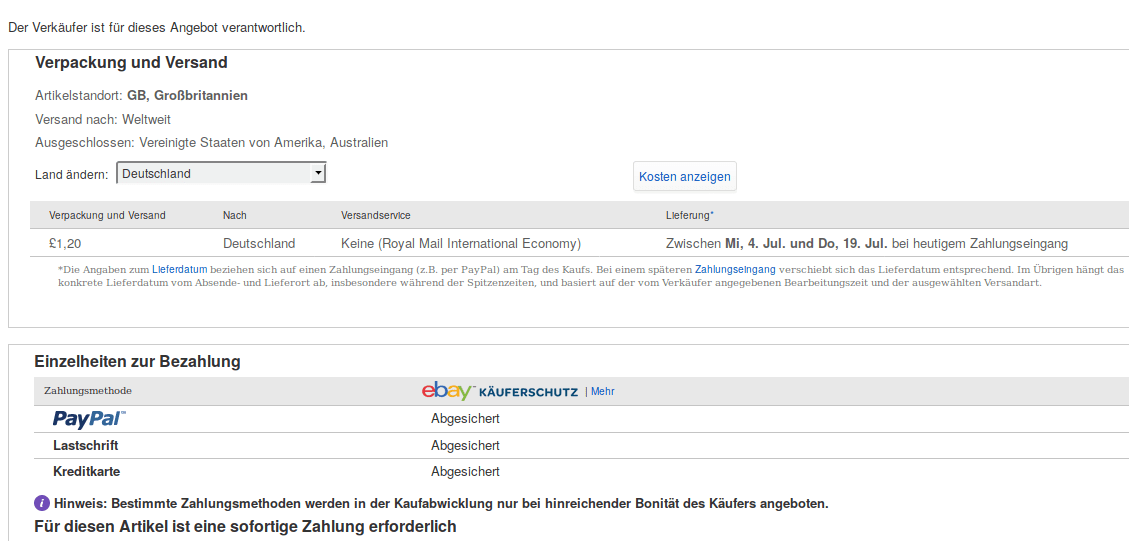Select the £1,20 shipping cost cell
Image resolution: width=1129 pixels, height=541 pixels.
[x=65, y=243]
